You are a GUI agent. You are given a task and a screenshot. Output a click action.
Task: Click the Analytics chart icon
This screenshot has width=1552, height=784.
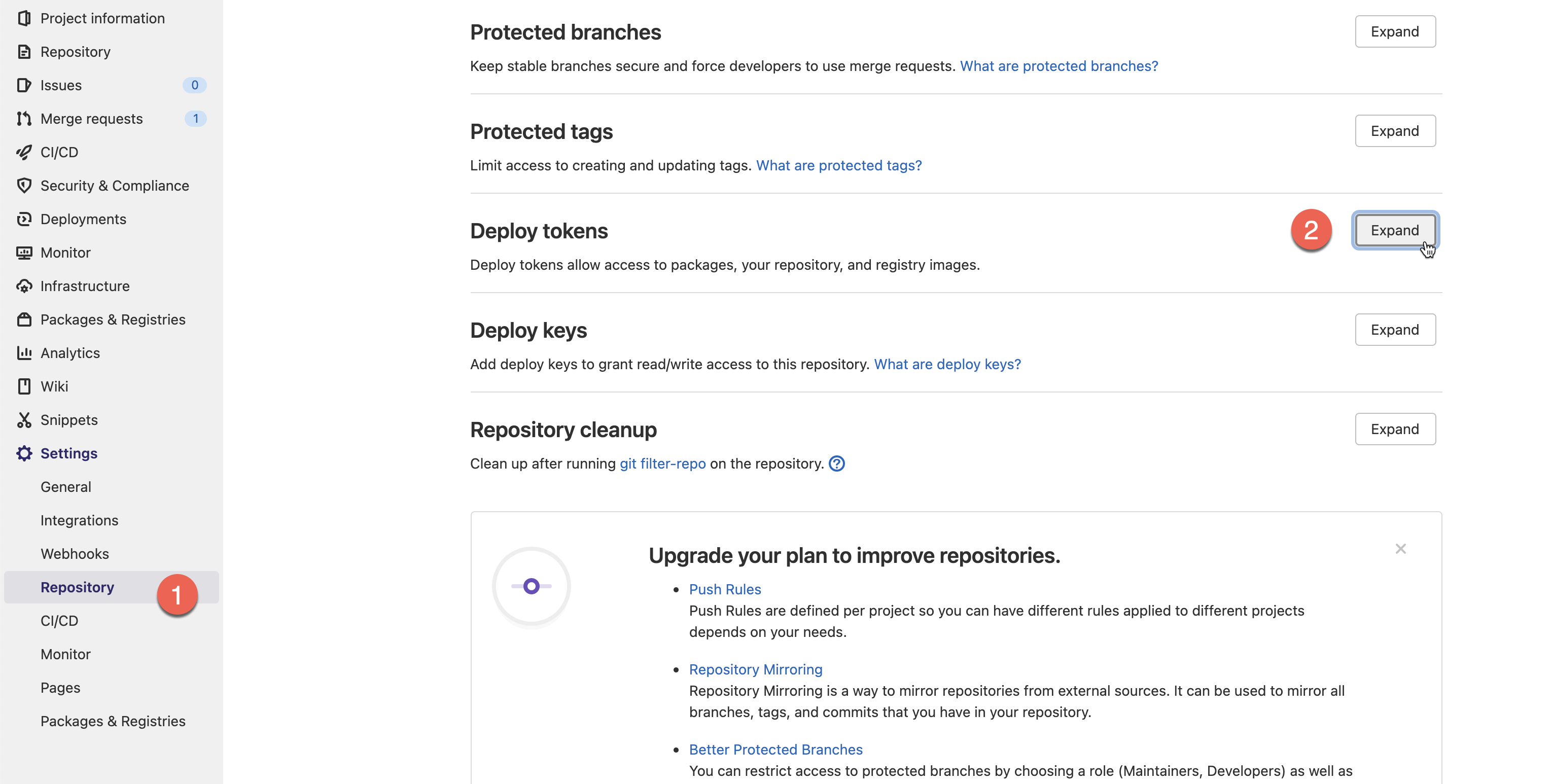pyautogui.click(x=24, y=353)
